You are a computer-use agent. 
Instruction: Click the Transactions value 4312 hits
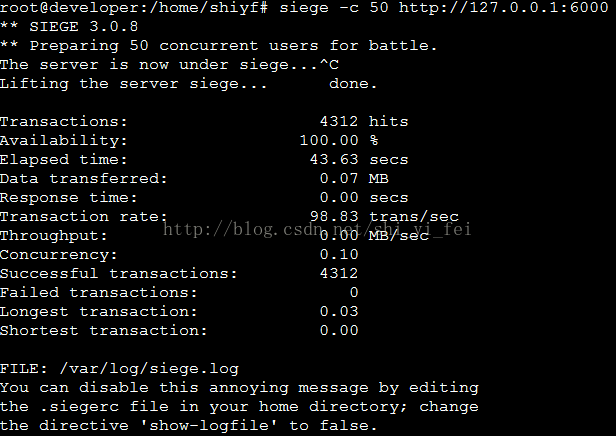click(364, 121)
